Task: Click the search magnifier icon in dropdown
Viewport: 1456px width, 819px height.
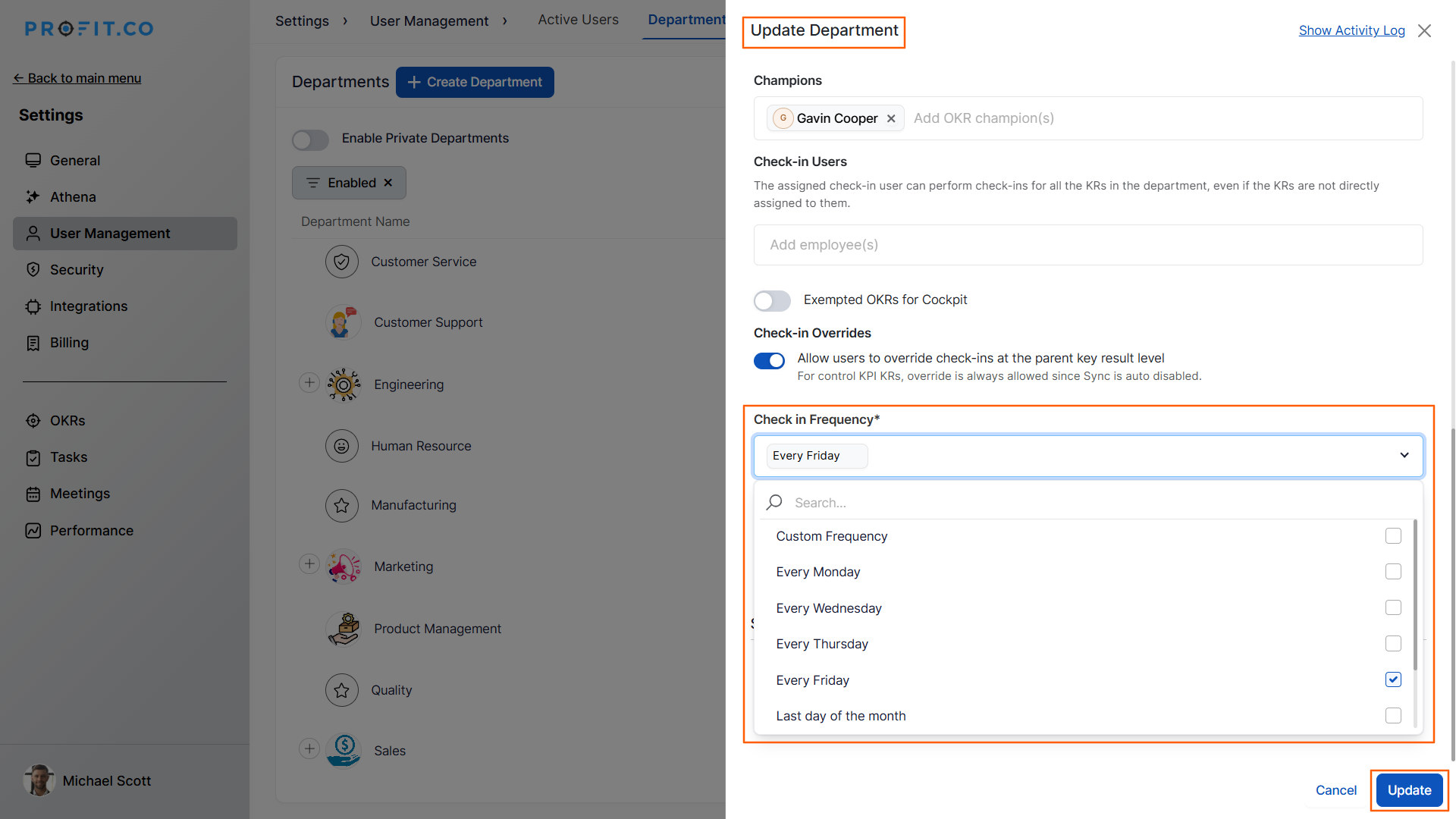Action: click(x=774, y=502)
